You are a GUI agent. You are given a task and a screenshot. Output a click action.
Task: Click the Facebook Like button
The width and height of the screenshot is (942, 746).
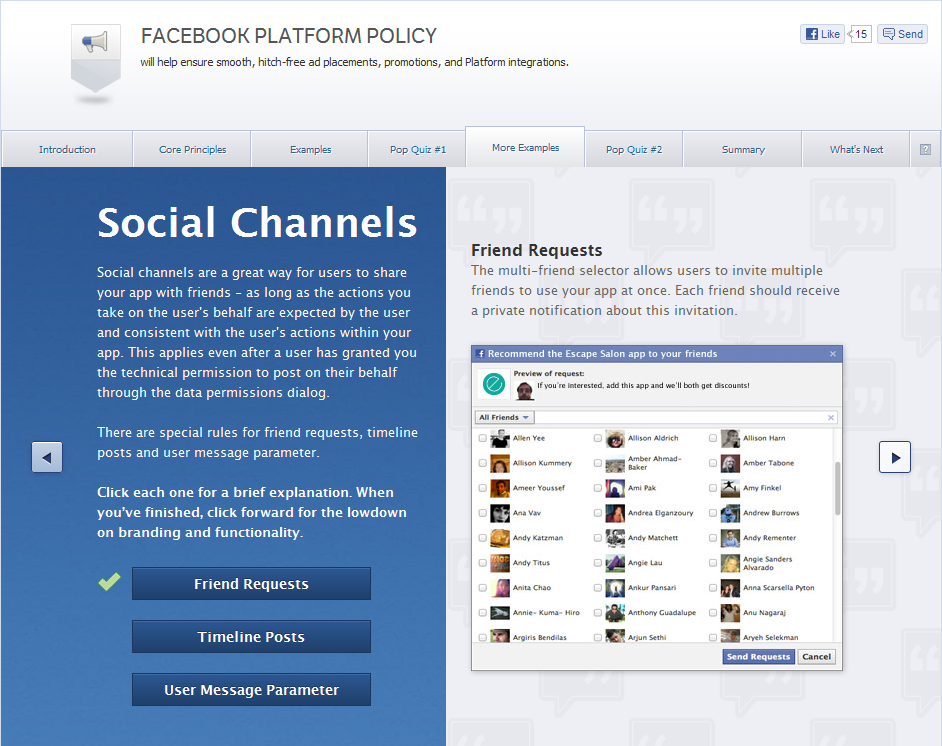pyautogui.click(x=822, y=34)
